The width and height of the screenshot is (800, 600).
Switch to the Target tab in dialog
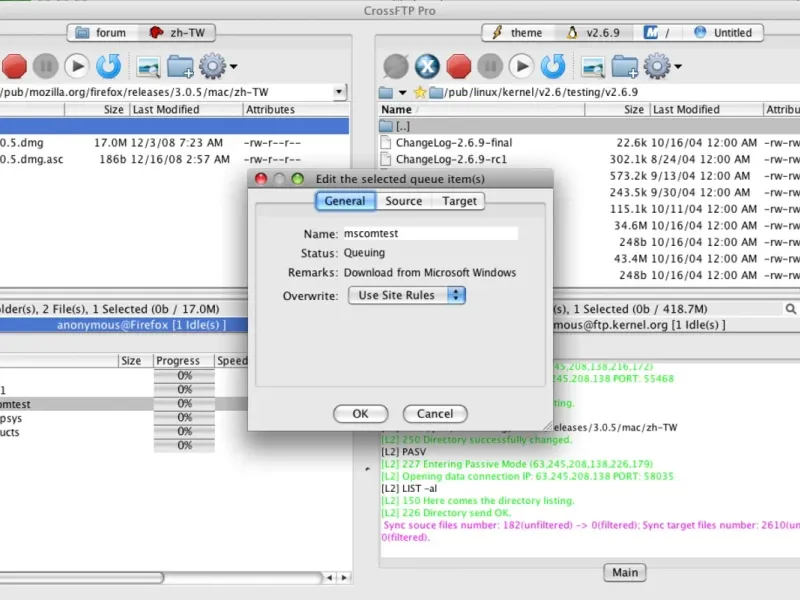(459, 201)
